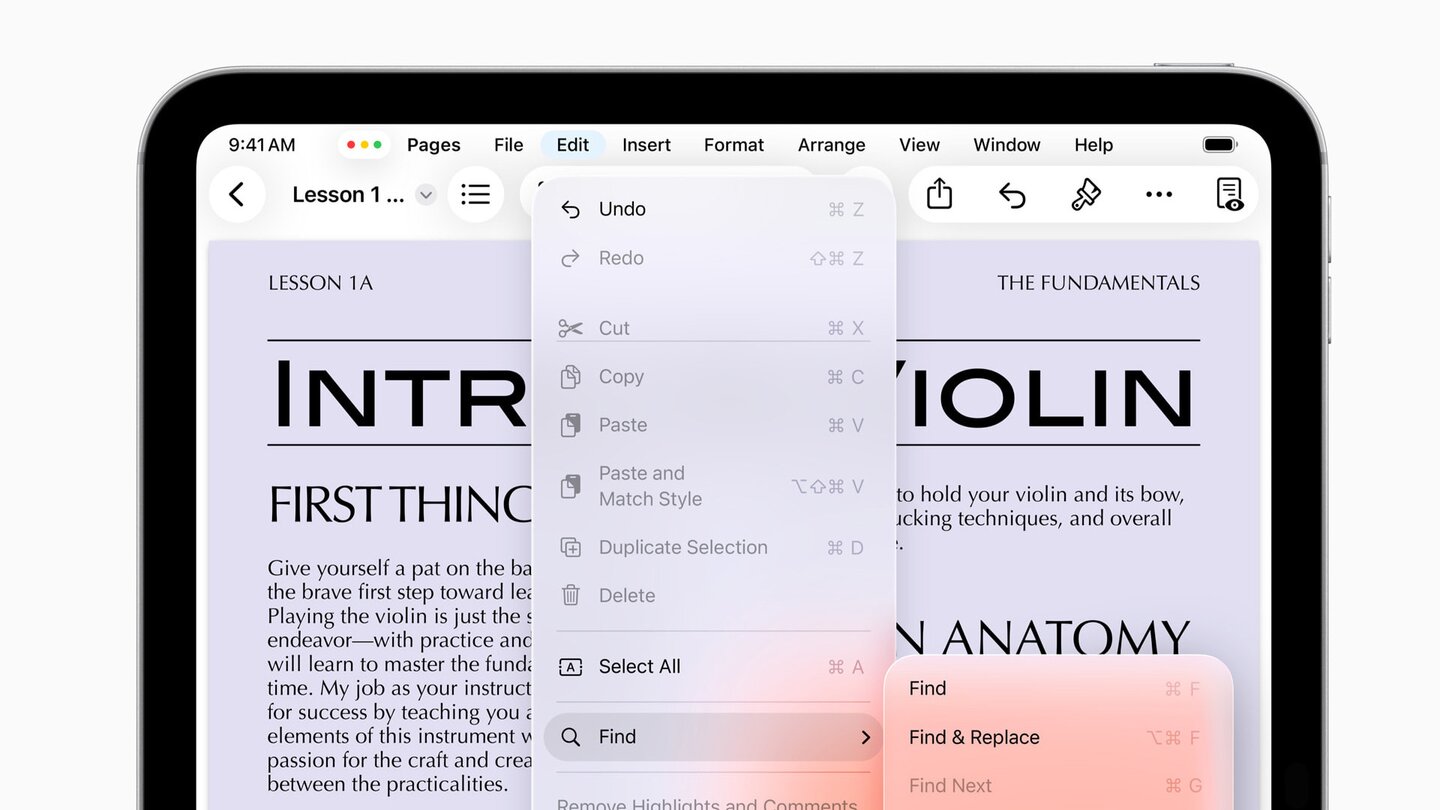Open the Pages menu
The height and width of the screenshot is (810, 1440).
[x=434, y=145]
